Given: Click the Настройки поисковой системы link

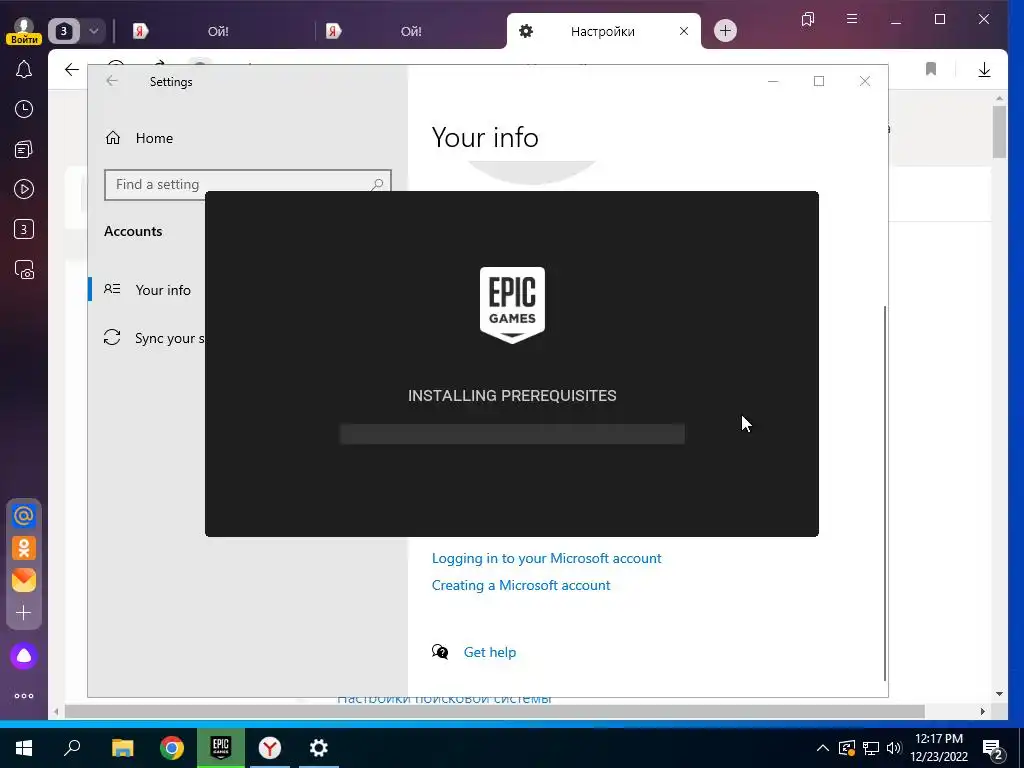Looking at the screenshot, I should (444, 701).
